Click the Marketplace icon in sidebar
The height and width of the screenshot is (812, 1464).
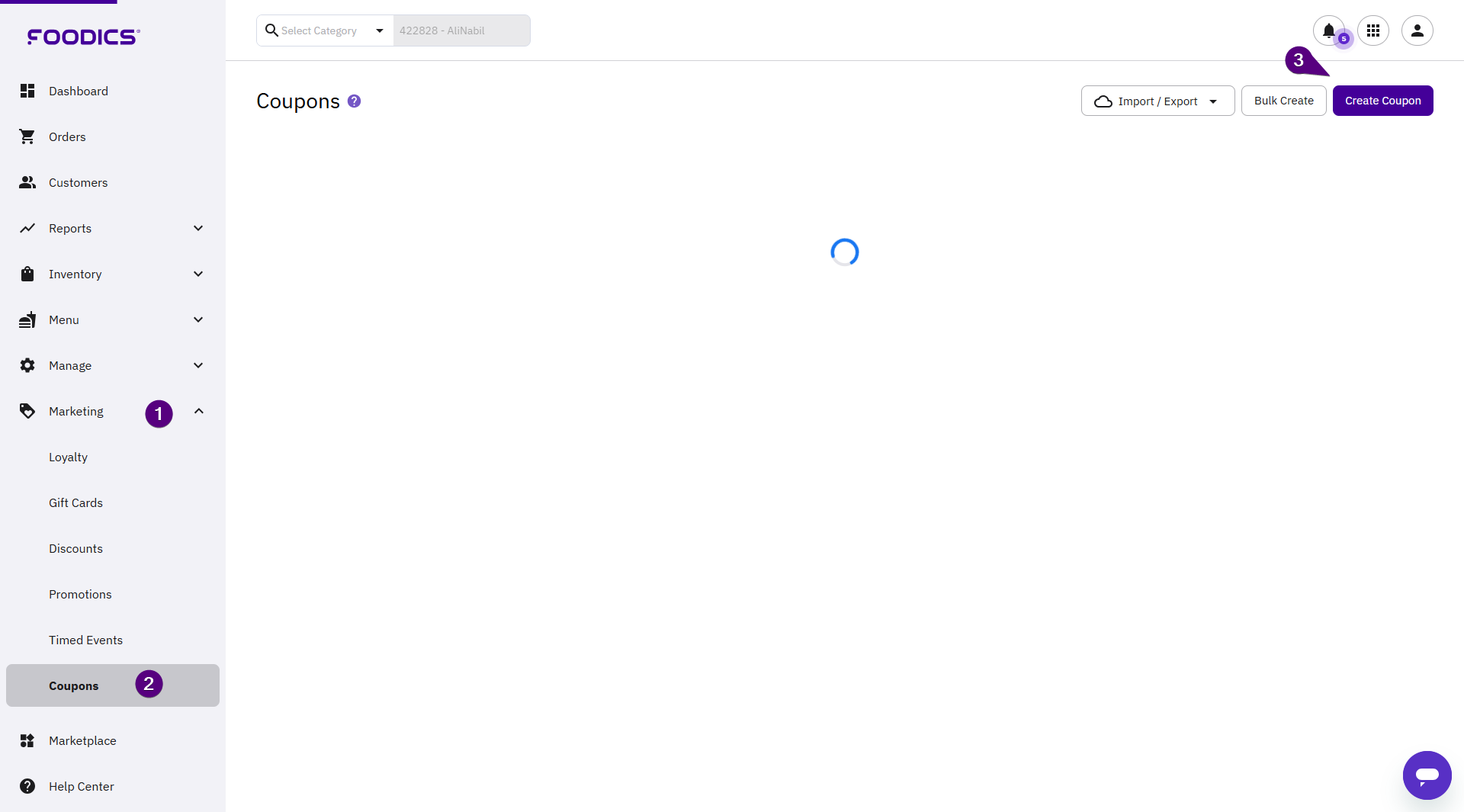pos(27,740)
